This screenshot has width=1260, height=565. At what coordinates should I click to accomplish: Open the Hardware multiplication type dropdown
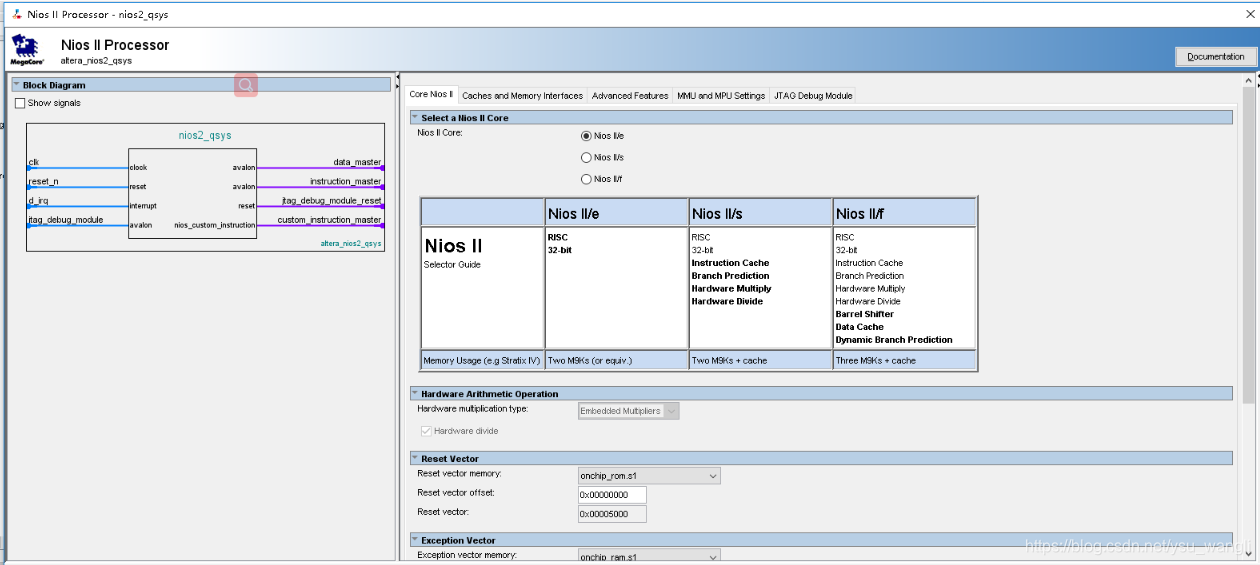pyautogui.click(x=629, y=411)
